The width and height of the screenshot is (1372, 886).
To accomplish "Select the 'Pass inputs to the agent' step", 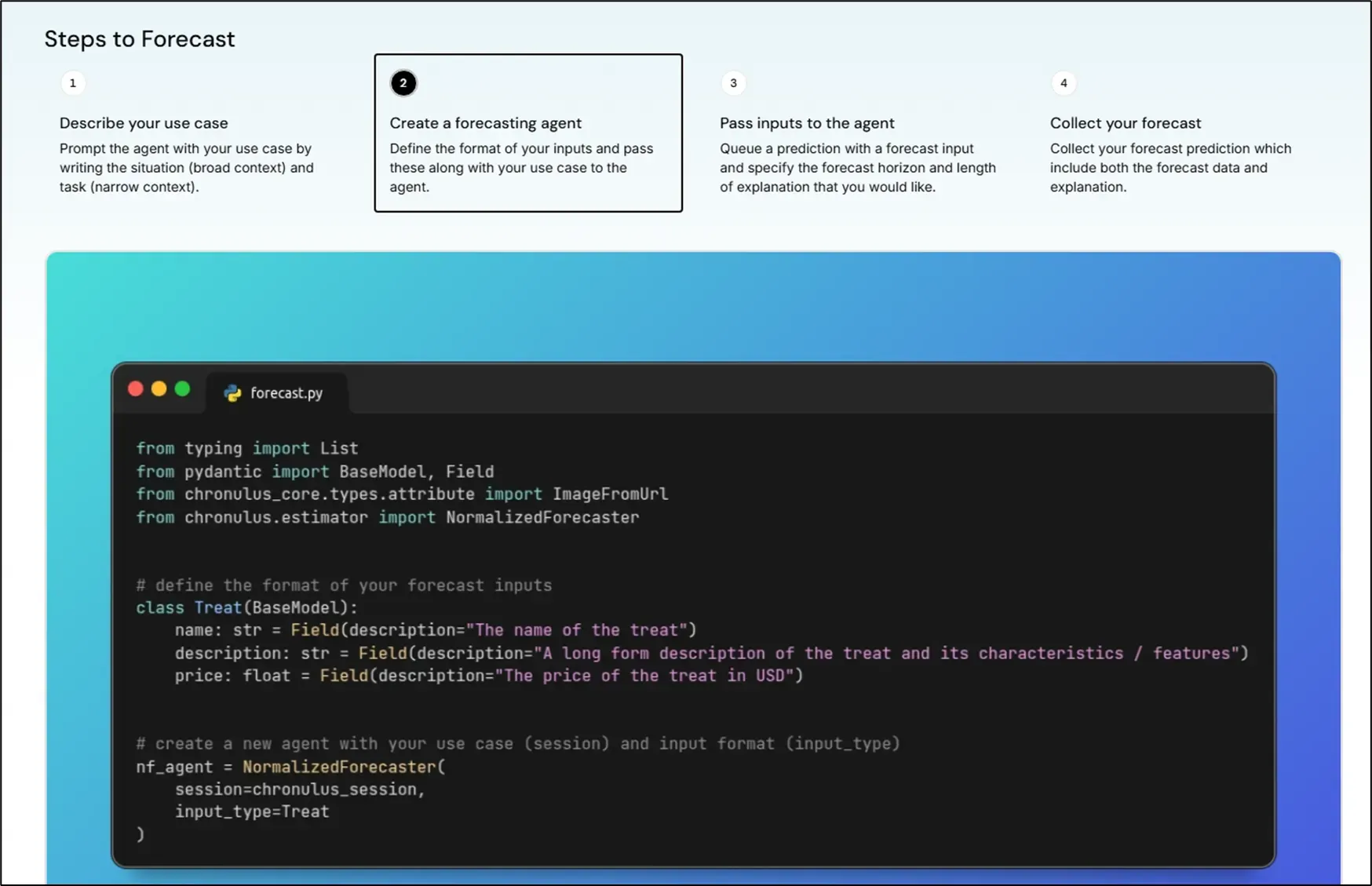I will click(807, 123).
